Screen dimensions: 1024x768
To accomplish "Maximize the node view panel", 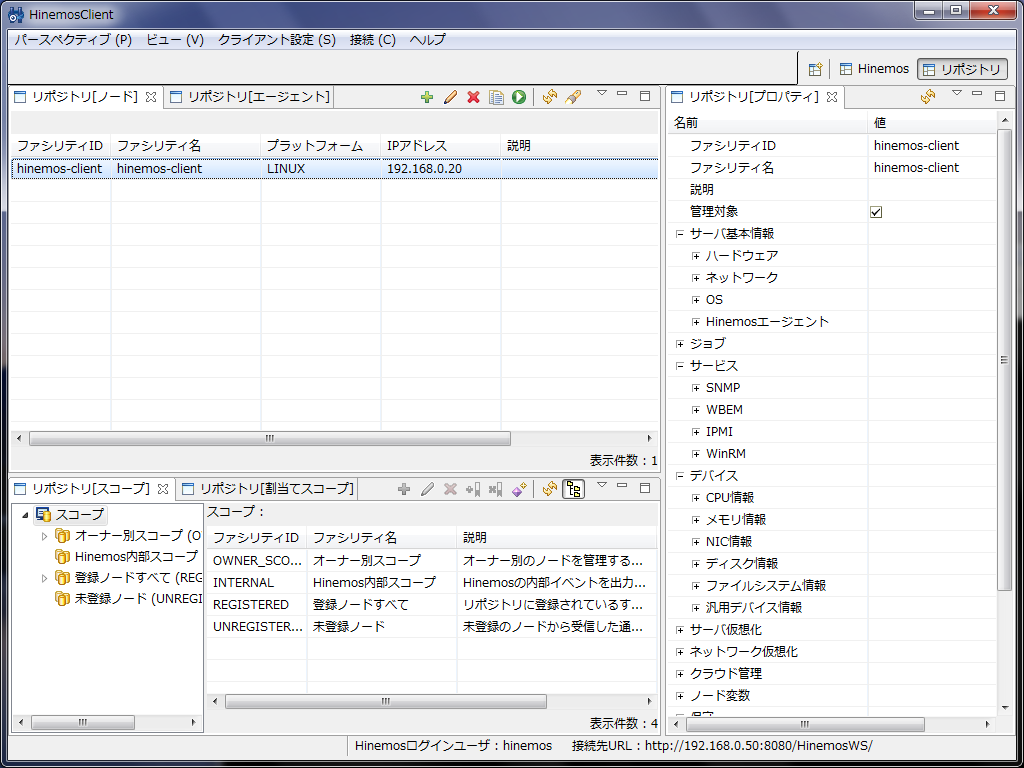I will 645,96.
